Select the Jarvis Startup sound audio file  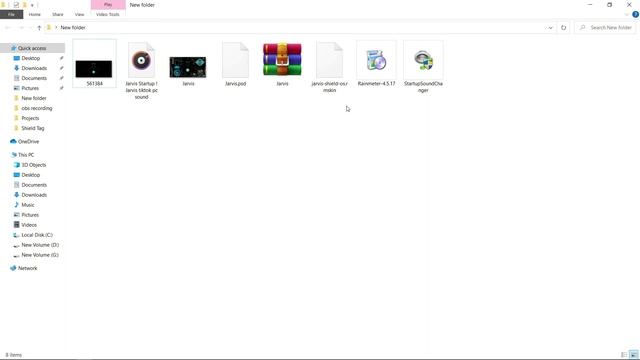(x=141, y=70)
